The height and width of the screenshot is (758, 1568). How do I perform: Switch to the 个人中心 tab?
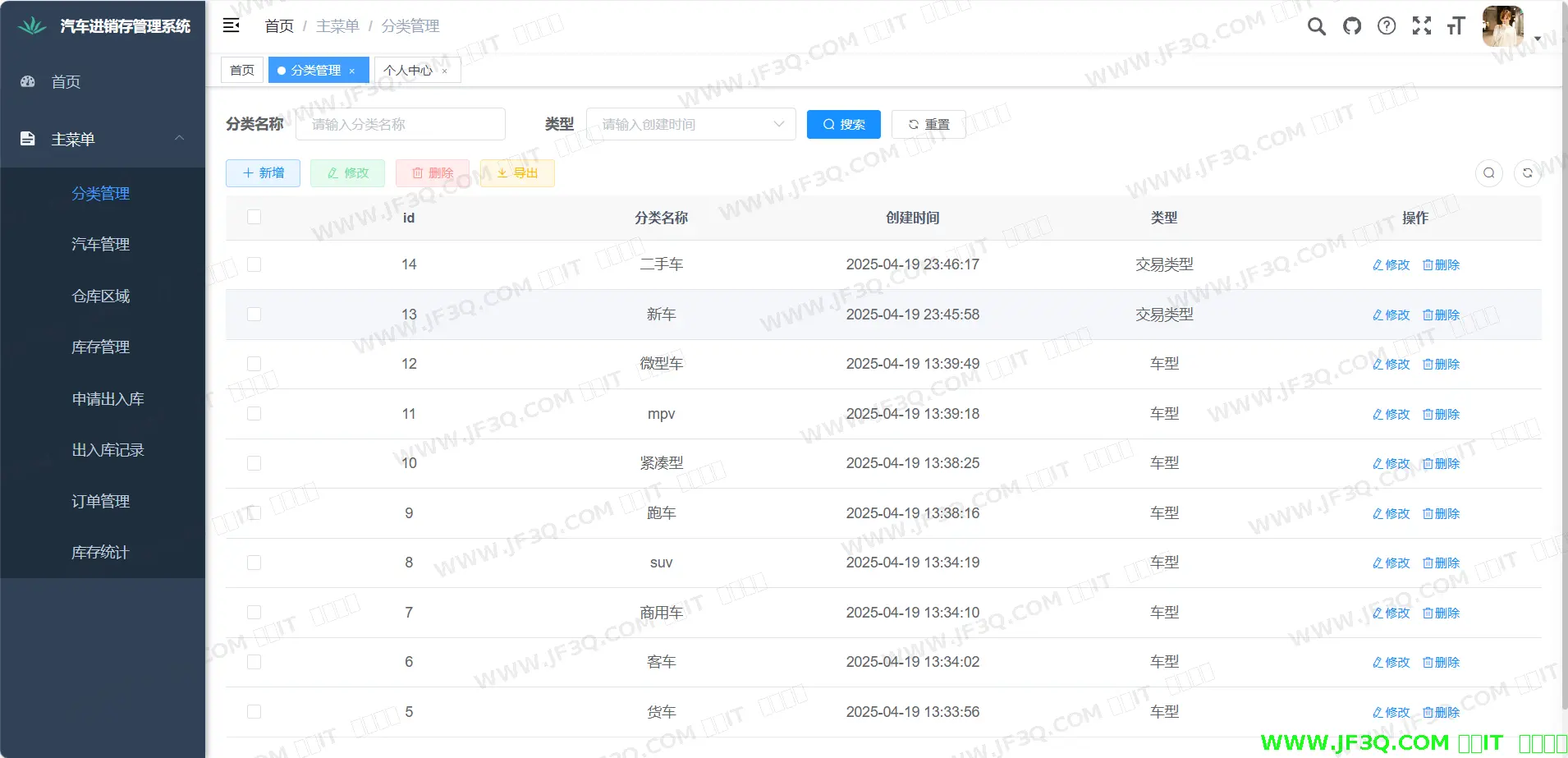tap(407, 71)
